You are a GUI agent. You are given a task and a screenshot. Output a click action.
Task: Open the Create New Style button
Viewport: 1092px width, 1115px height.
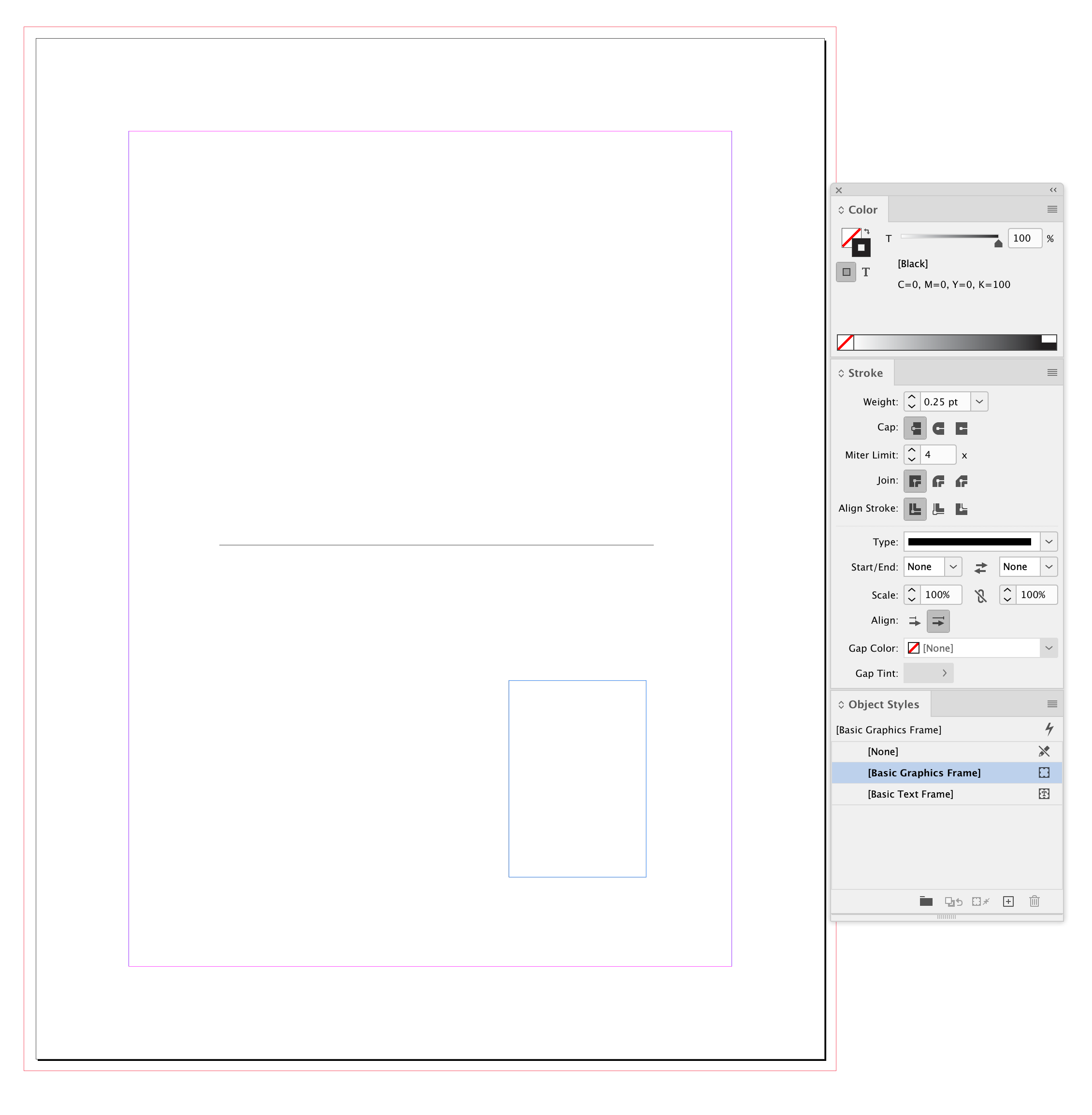[1008, 901]
